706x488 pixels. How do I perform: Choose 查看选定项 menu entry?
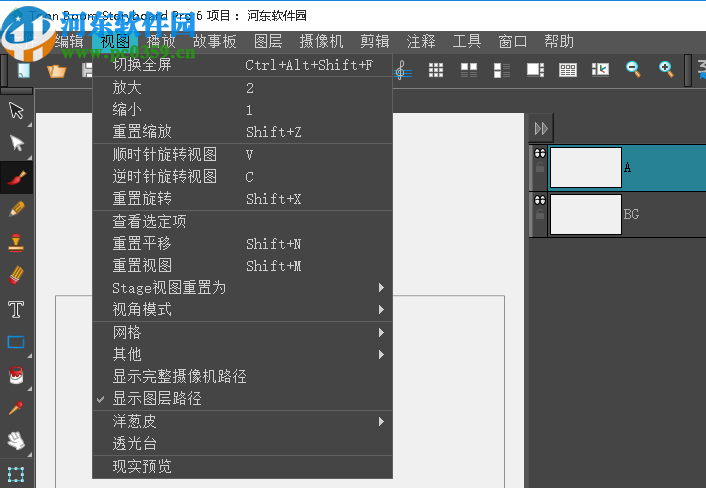pos(242,221)
